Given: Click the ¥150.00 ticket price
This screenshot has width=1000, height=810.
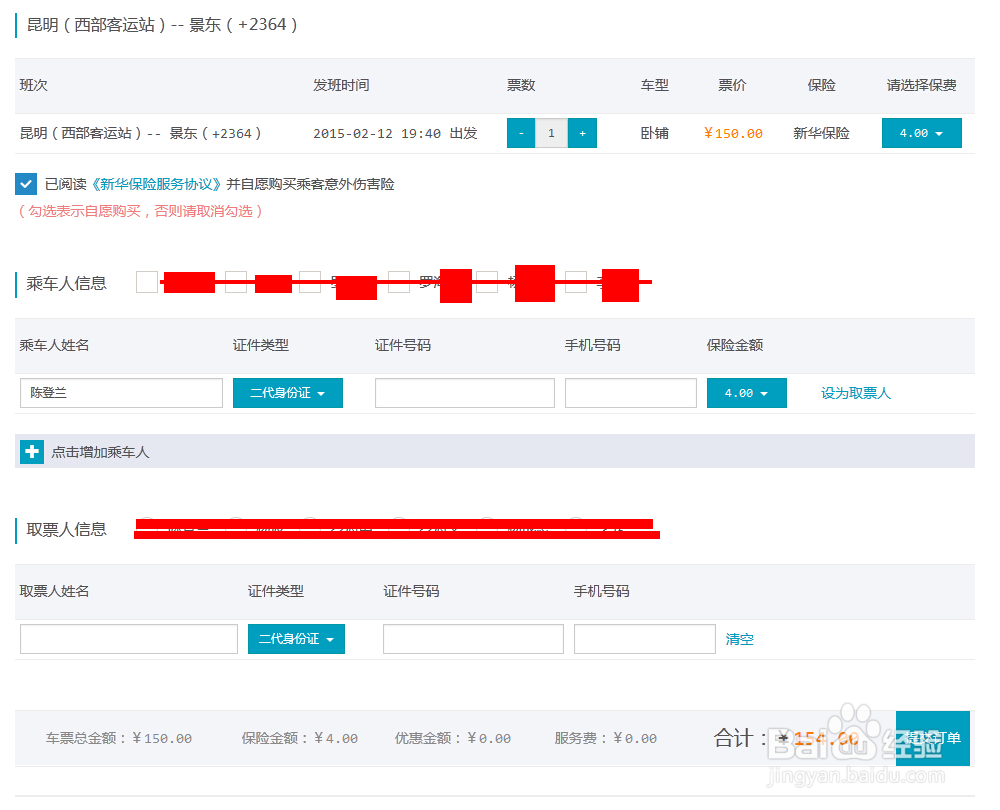Looking at the screenshot, I should (x=733, y=133).
